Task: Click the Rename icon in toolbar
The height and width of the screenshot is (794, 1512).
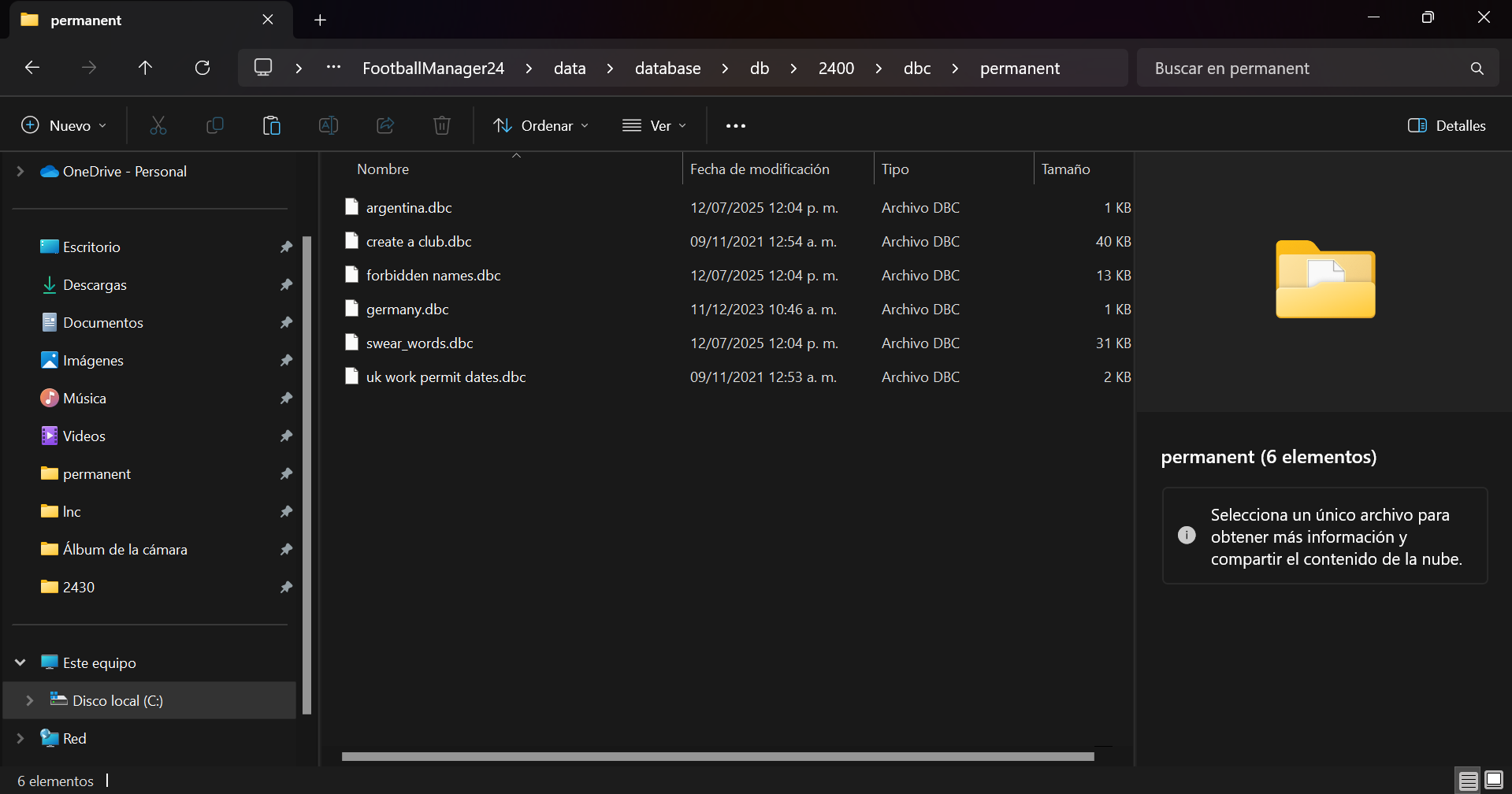Action: [329, 125]
